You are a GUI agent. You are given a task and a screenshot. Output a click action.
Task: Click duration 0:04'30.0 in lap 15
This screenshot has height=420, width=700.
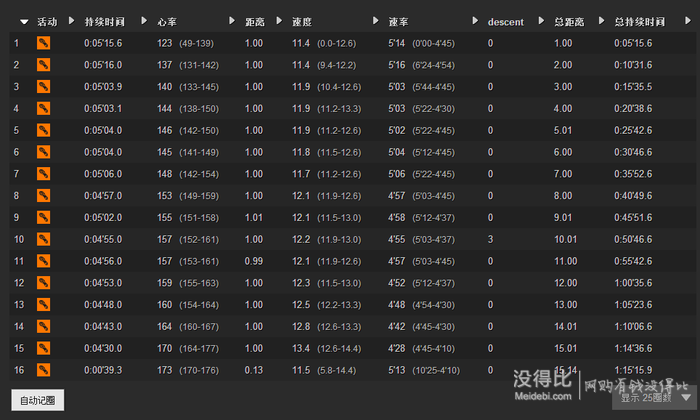103,348
